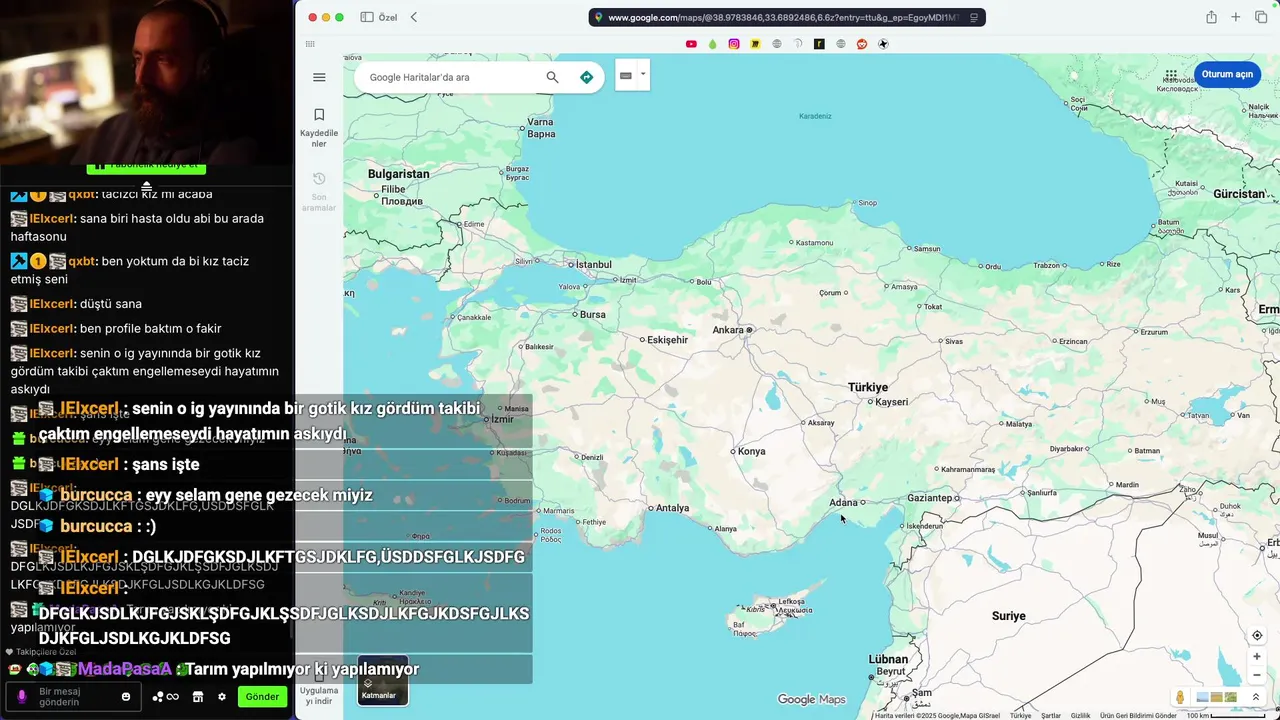
Task: Expand the imagery strip double-chevron
Action: [1256, 697]
